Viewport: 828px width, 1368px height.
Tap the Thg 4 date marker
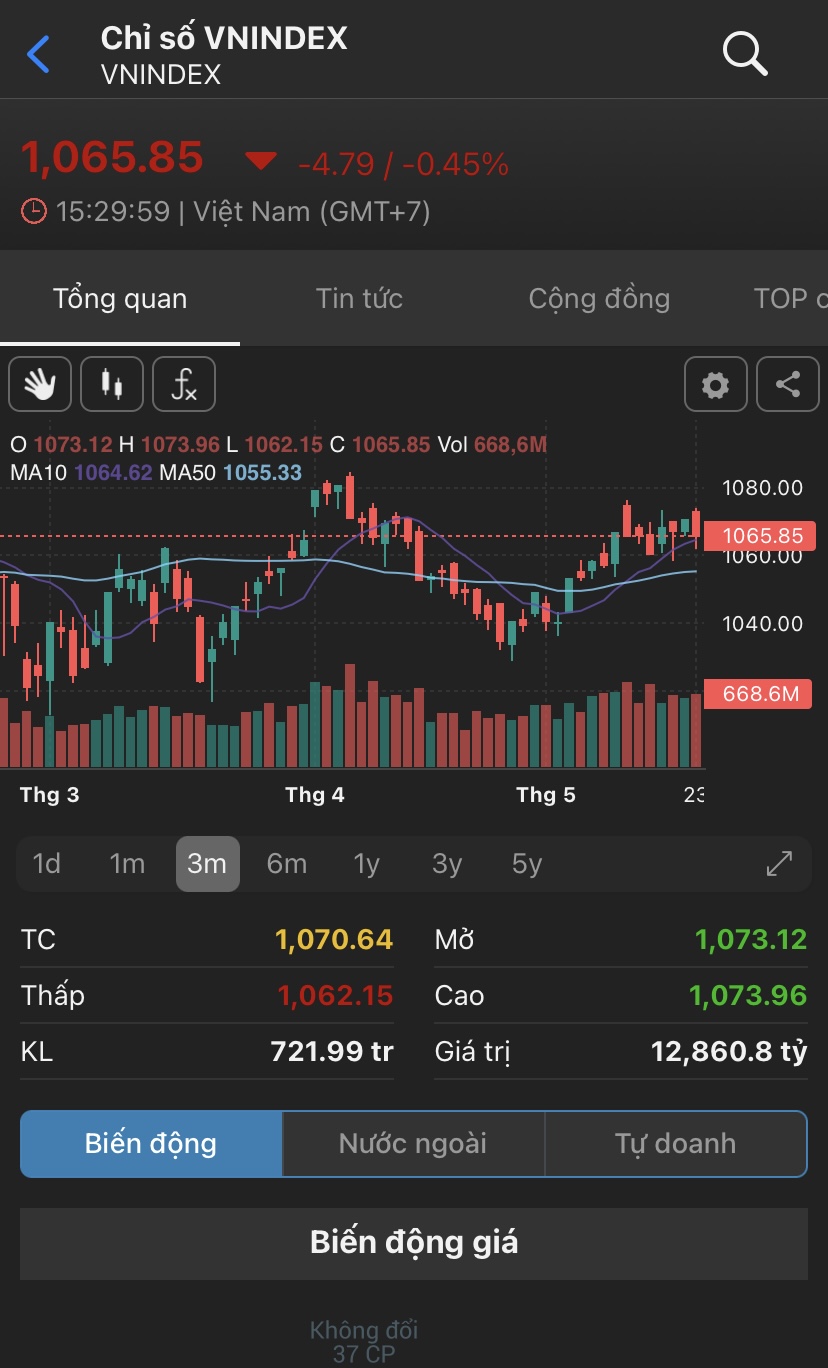[315, 795]
